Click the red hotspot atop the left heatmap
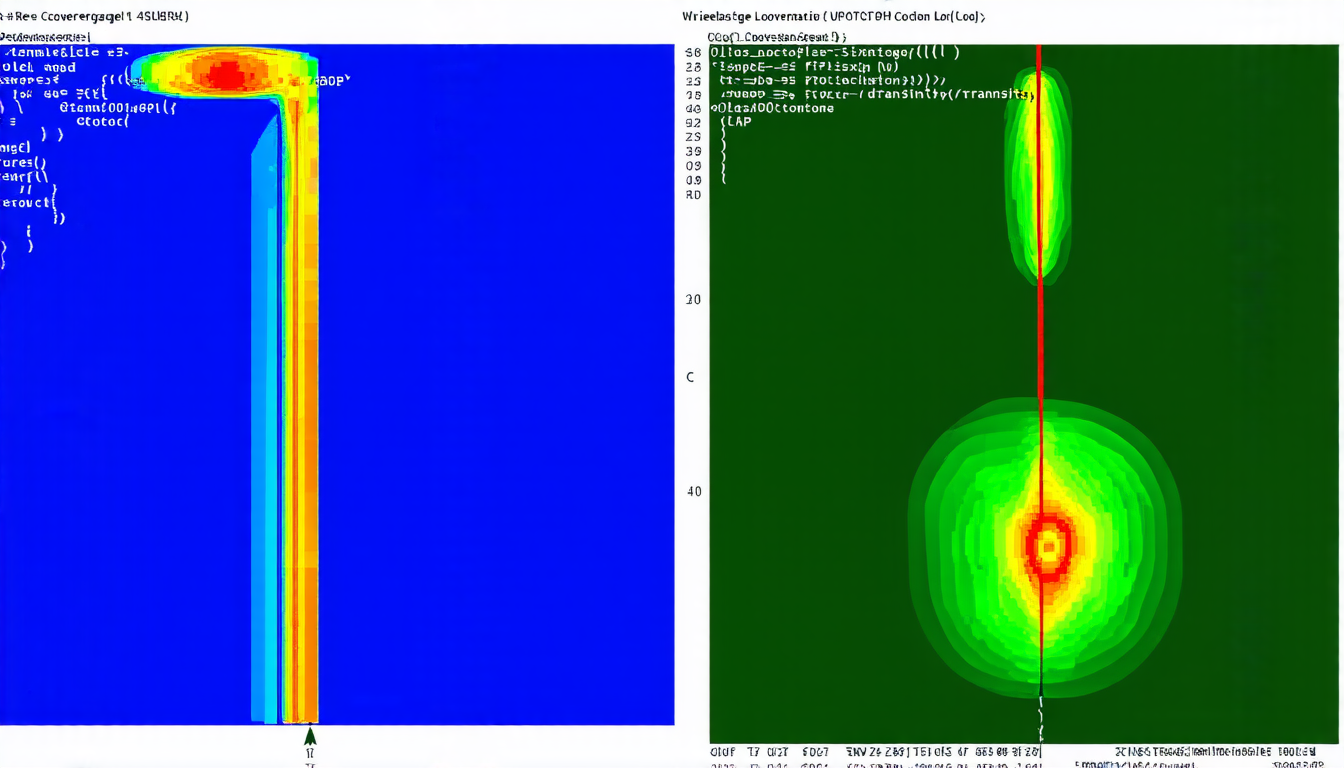The image size is (1344, 768). (228, 74)
